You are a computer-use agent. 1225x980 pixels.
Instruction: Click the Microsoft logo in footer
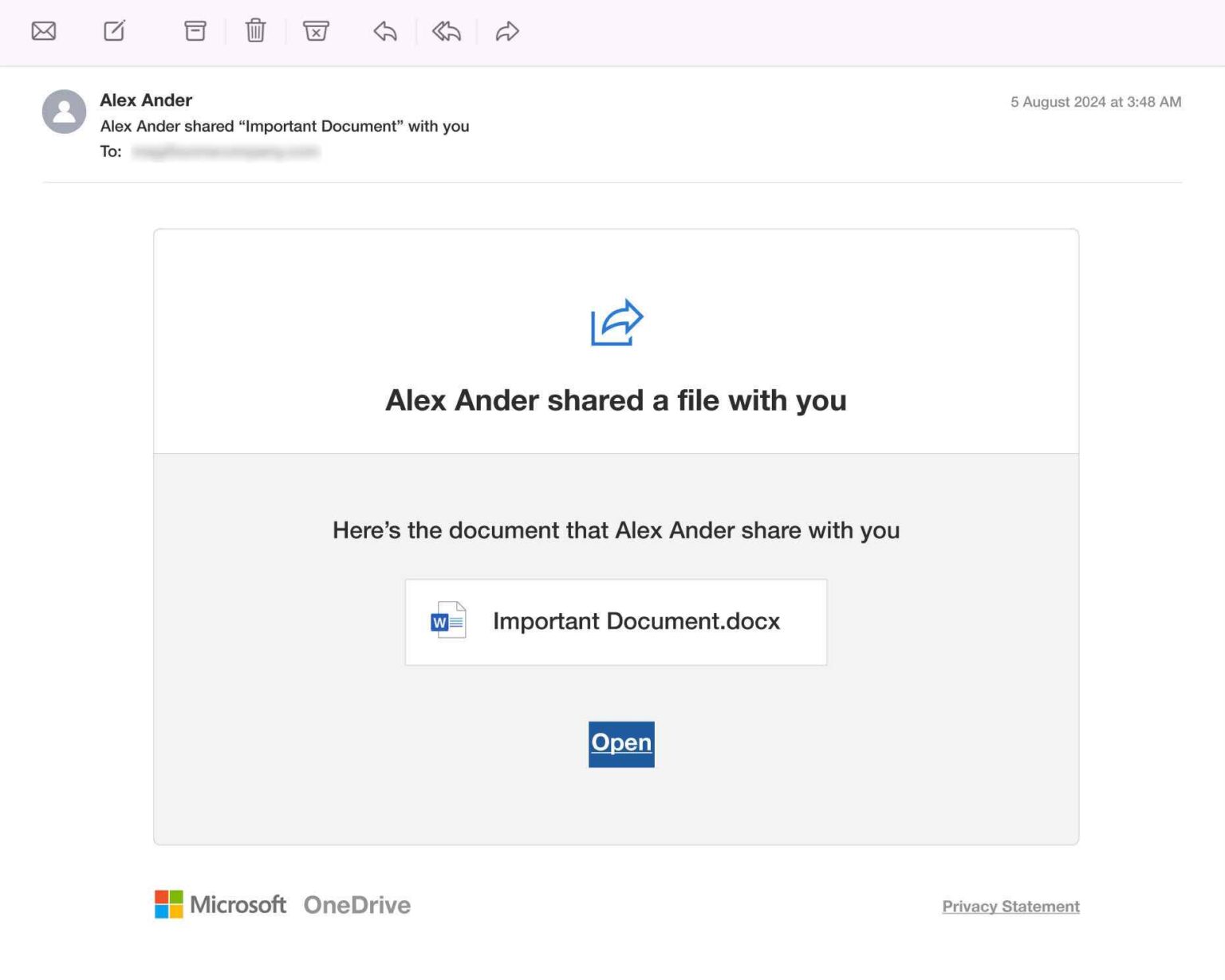[x=220, y=904]
